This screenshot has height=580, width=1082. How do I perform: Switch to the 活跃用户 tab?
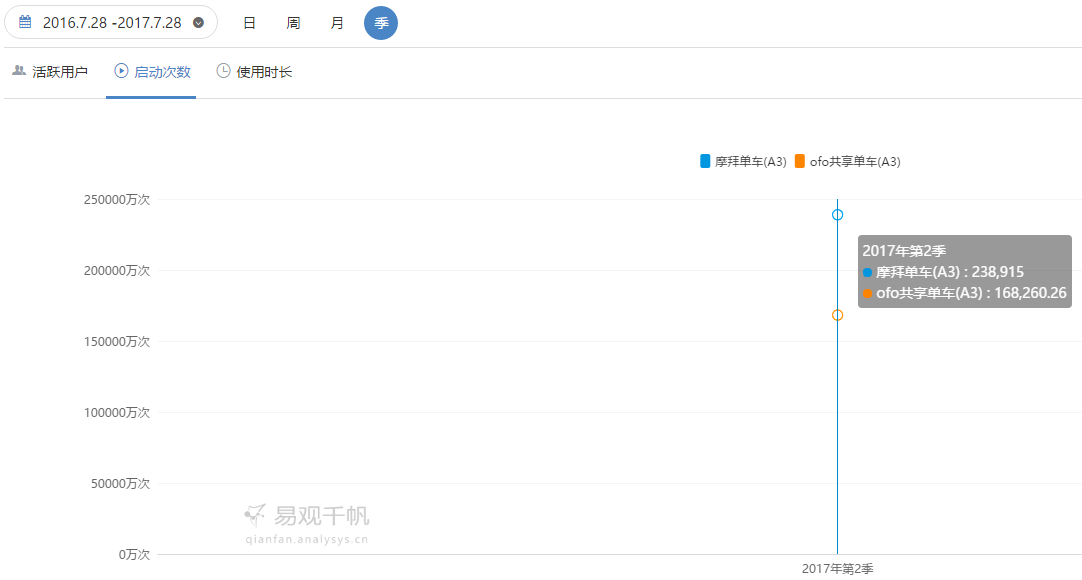click(x=60, y=72)
